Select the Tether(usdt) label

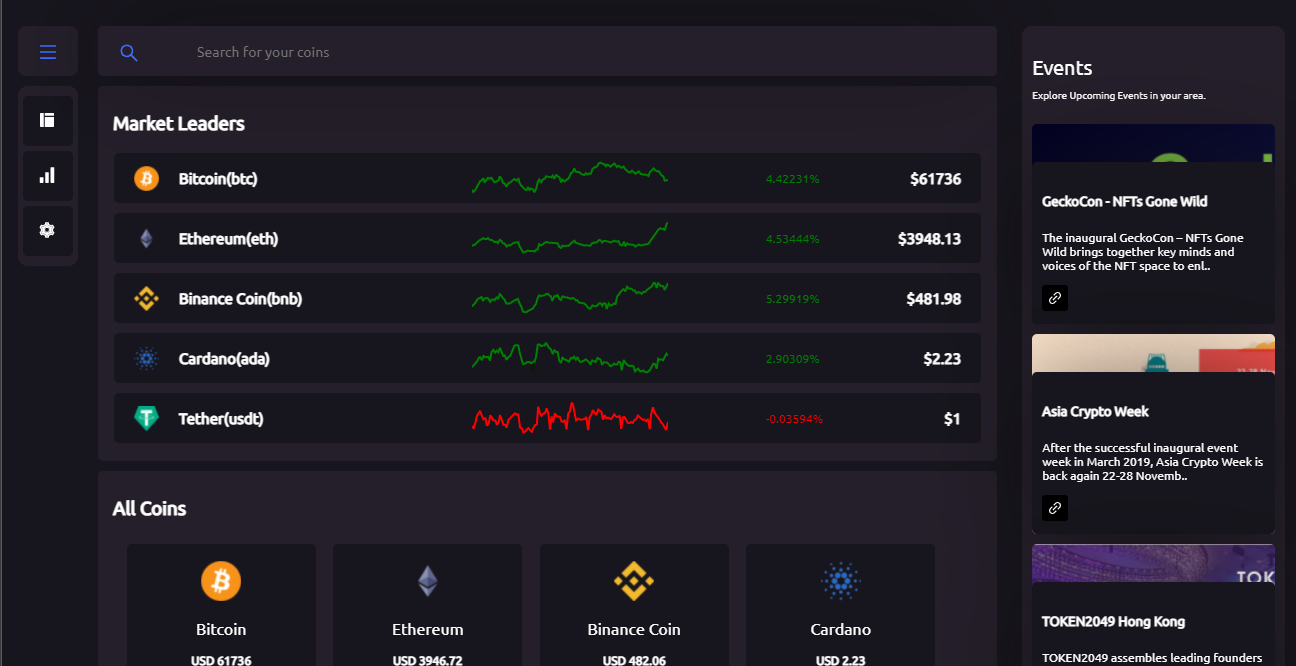[221, 419]
